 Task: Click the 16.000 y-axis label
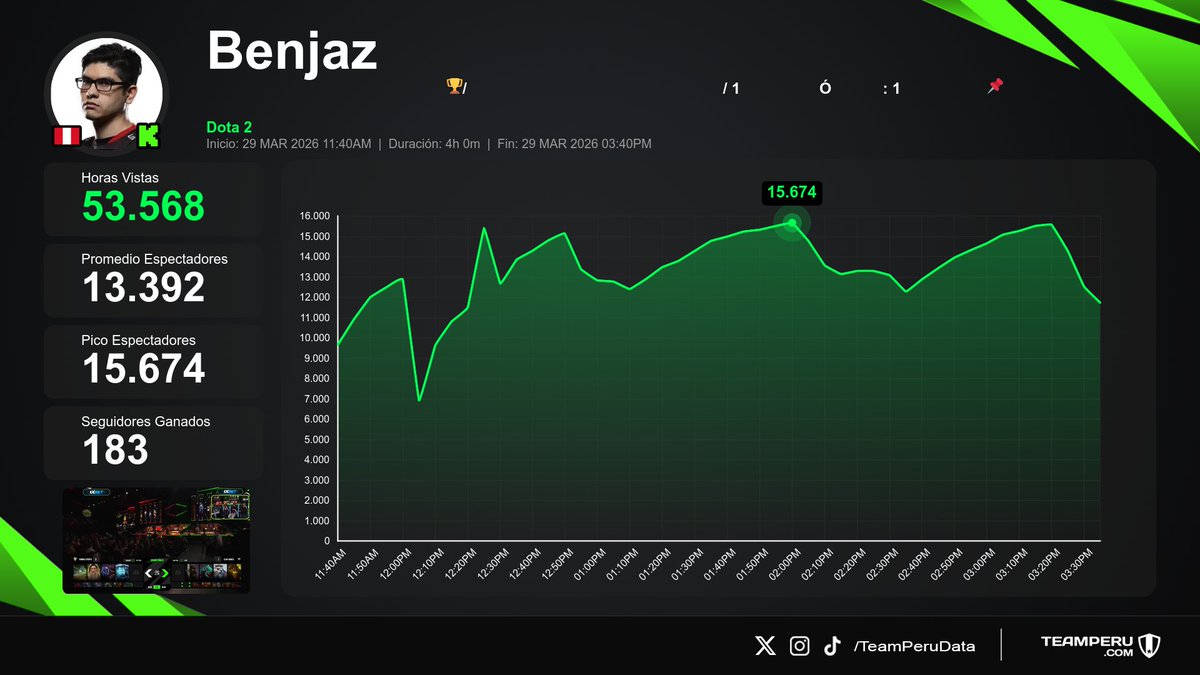tap(315, 216)
